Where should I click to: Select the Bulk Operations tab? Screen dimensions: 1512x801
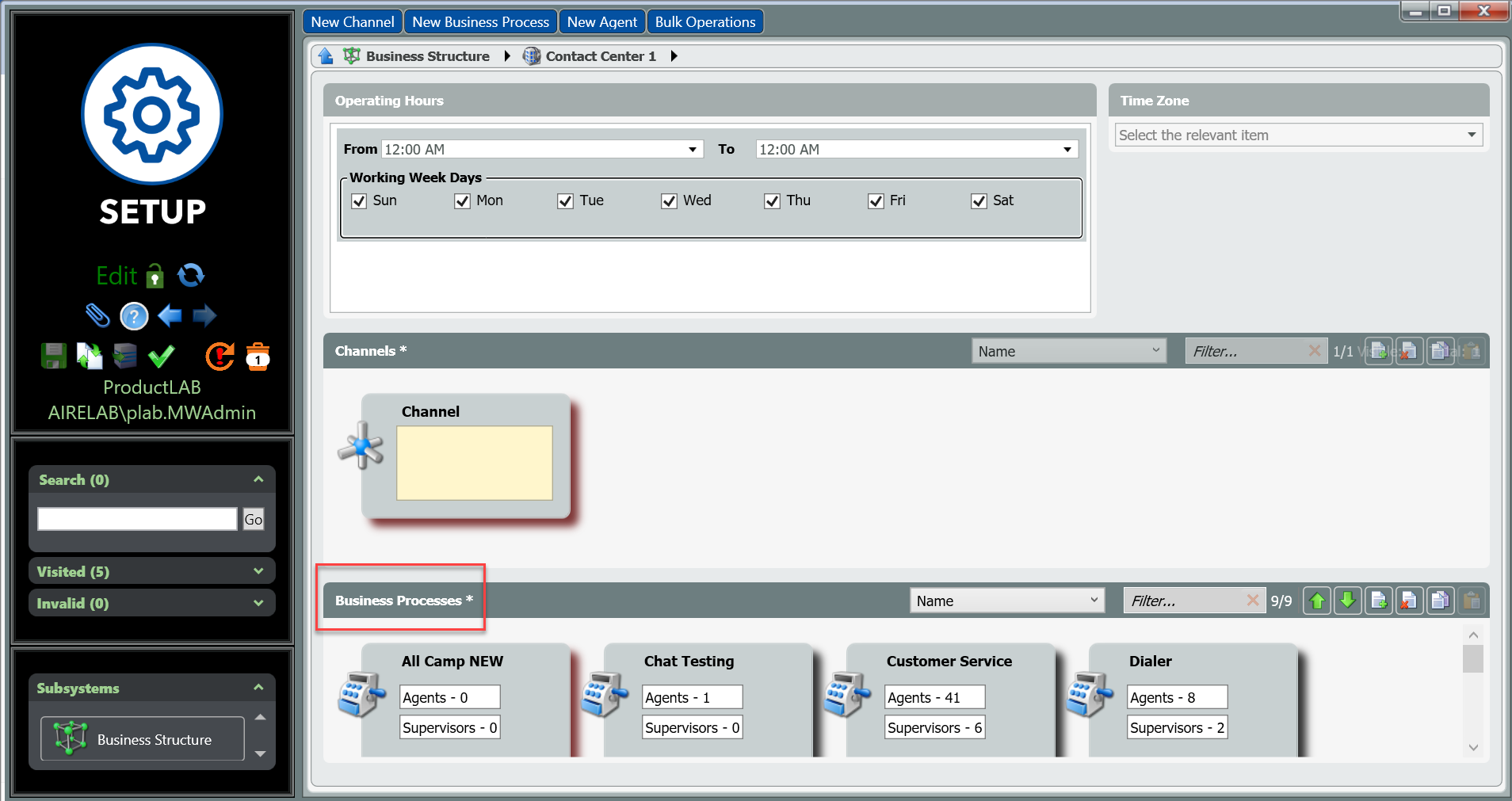click(704, 22)
